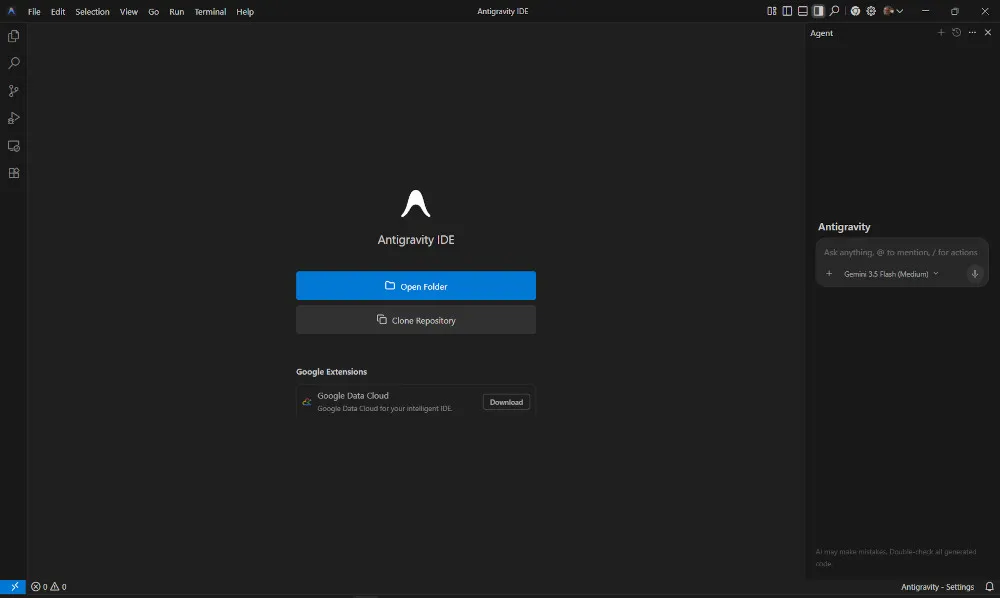Close the Agent panel

[988, 33]
